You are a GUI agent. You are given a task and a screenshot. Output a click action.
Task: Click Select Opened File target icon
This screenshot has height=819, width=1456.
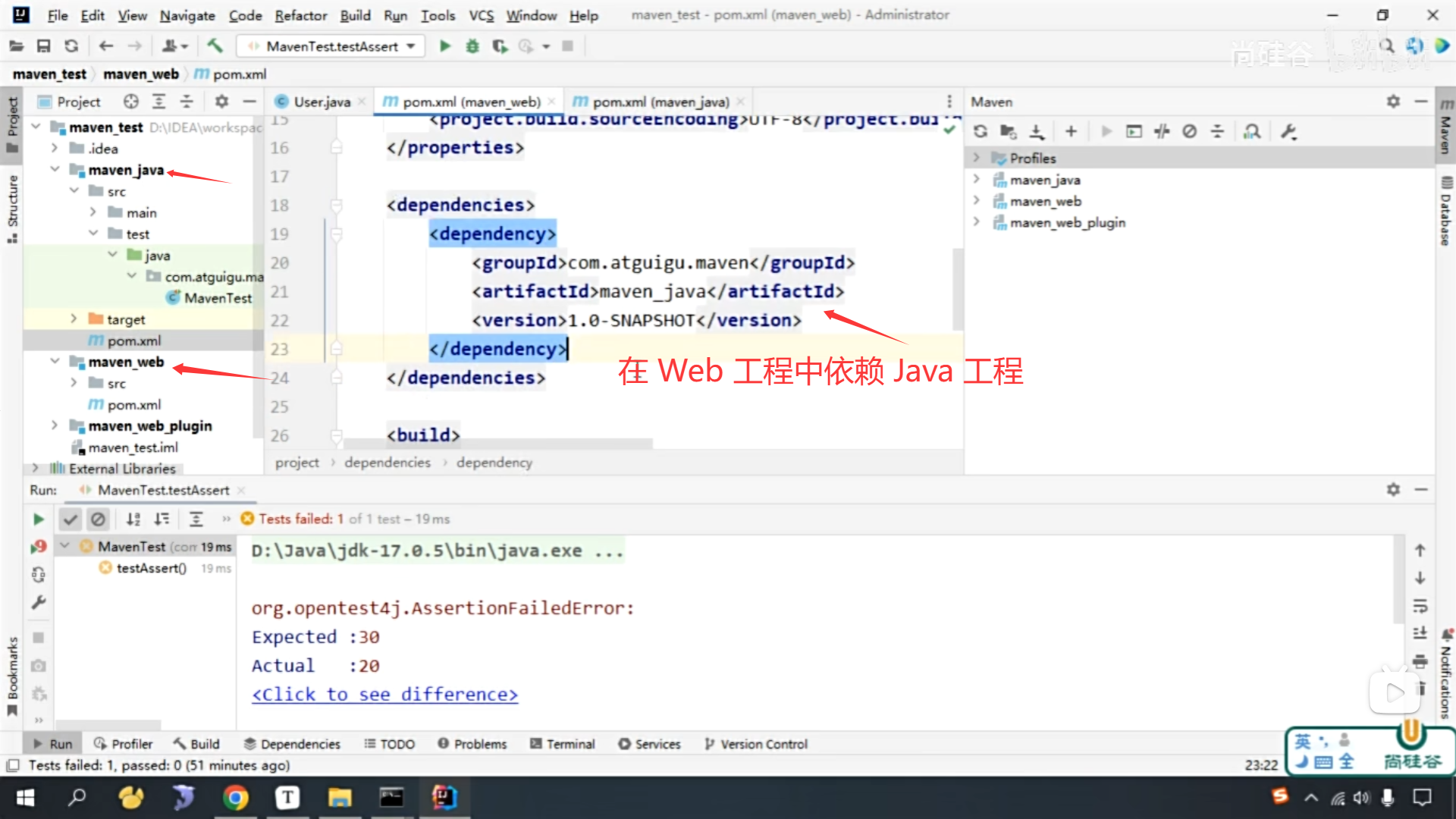point(131,102)
